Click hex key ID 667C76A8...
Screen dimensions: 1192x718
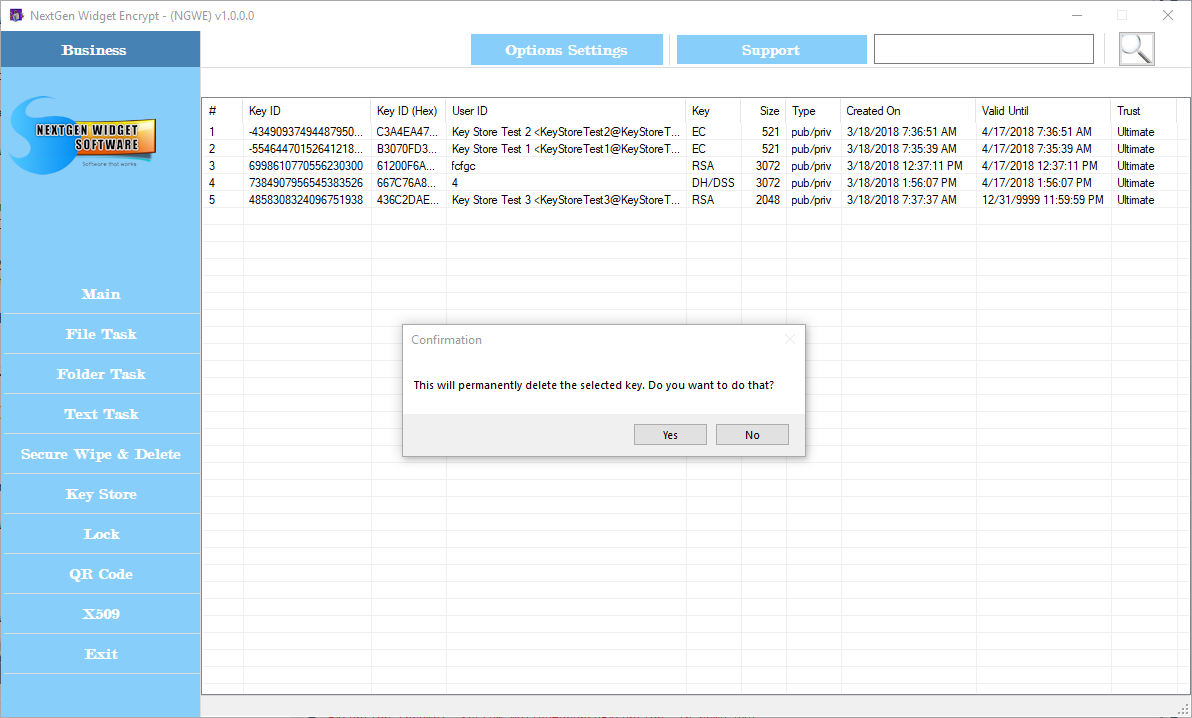(x=406, y=183)
